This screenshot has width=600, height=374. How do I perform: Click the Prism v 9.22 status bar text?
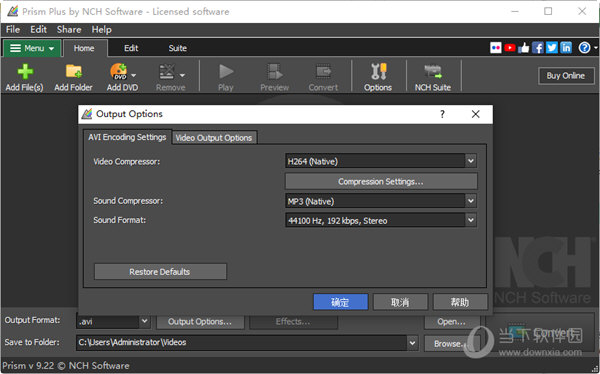[x=66, y=366]
